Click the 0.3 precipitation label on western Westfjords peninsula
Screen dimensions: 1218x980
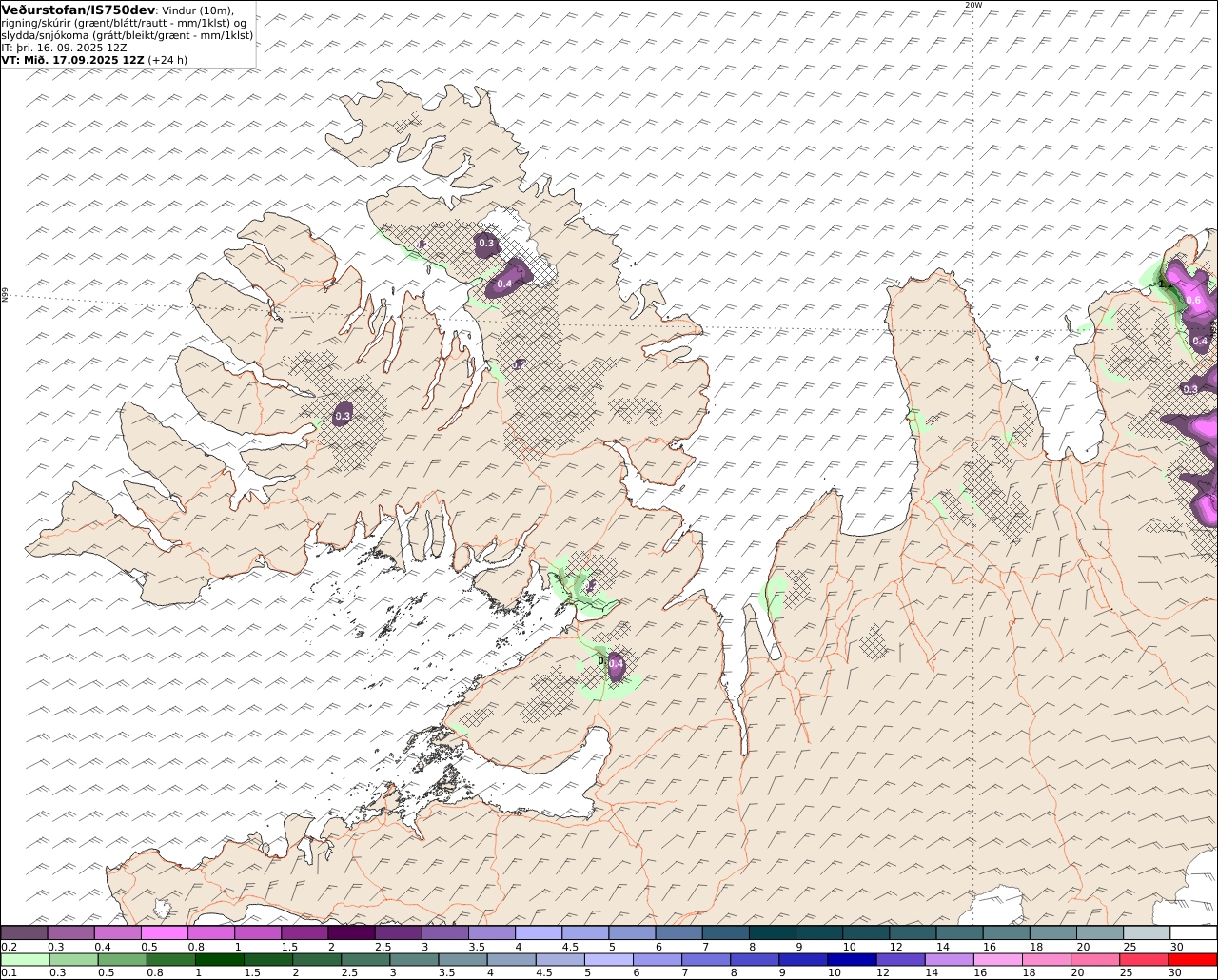[343, 416]
